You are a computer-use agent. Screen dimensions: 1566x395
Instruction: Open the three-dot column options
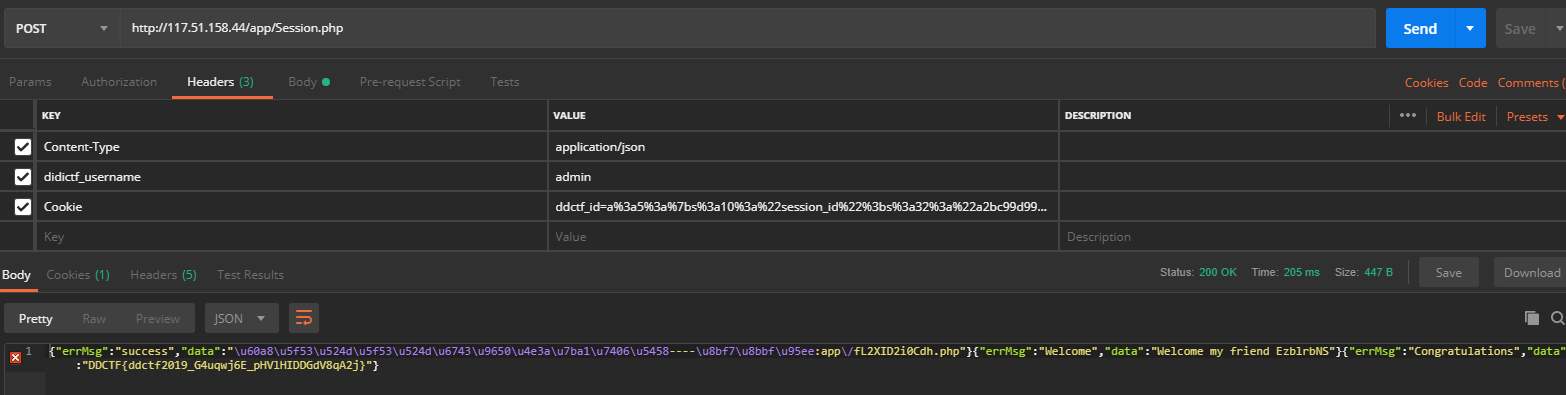1408,116
